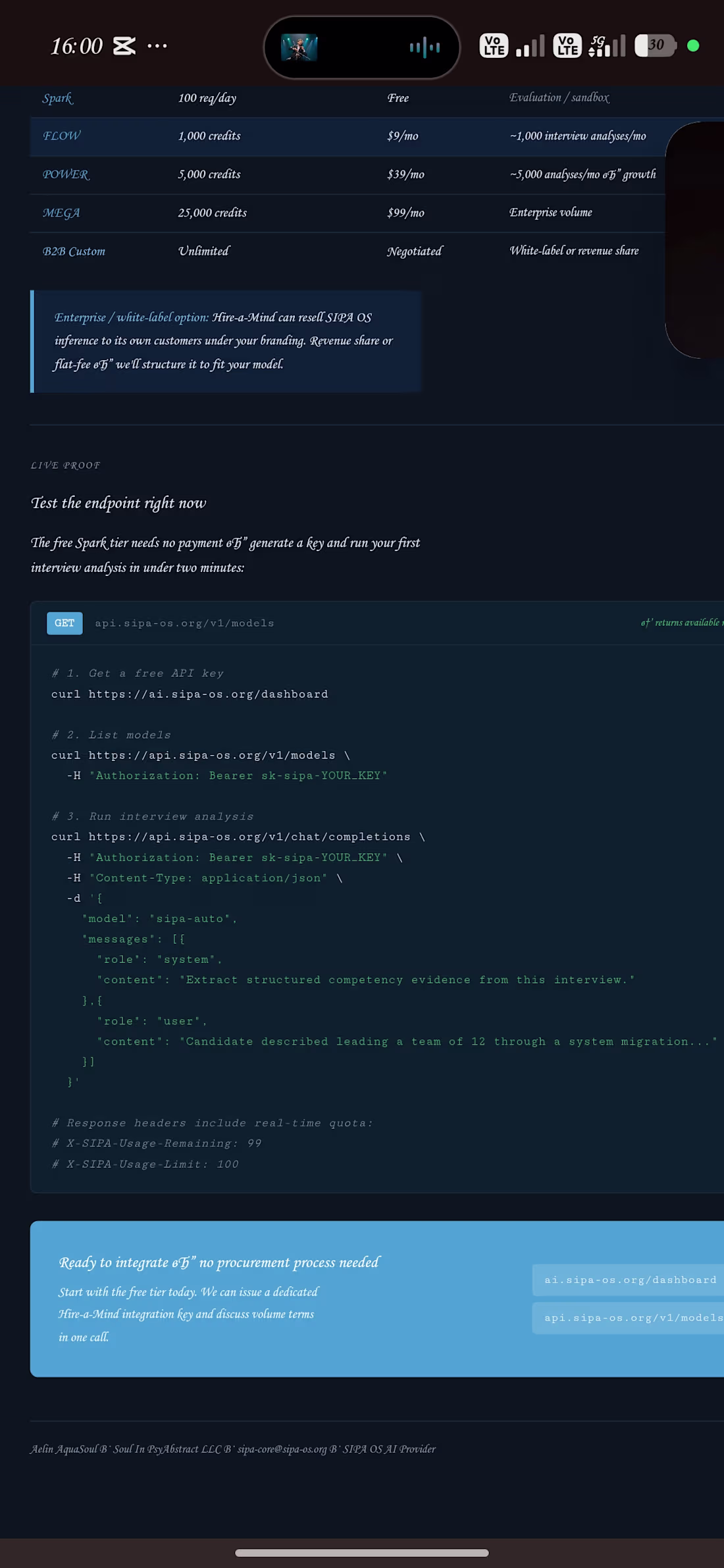Tap the home gesture bar at bottom
The height and width of the screenshot is (1568, 724).
(362, 1552)
